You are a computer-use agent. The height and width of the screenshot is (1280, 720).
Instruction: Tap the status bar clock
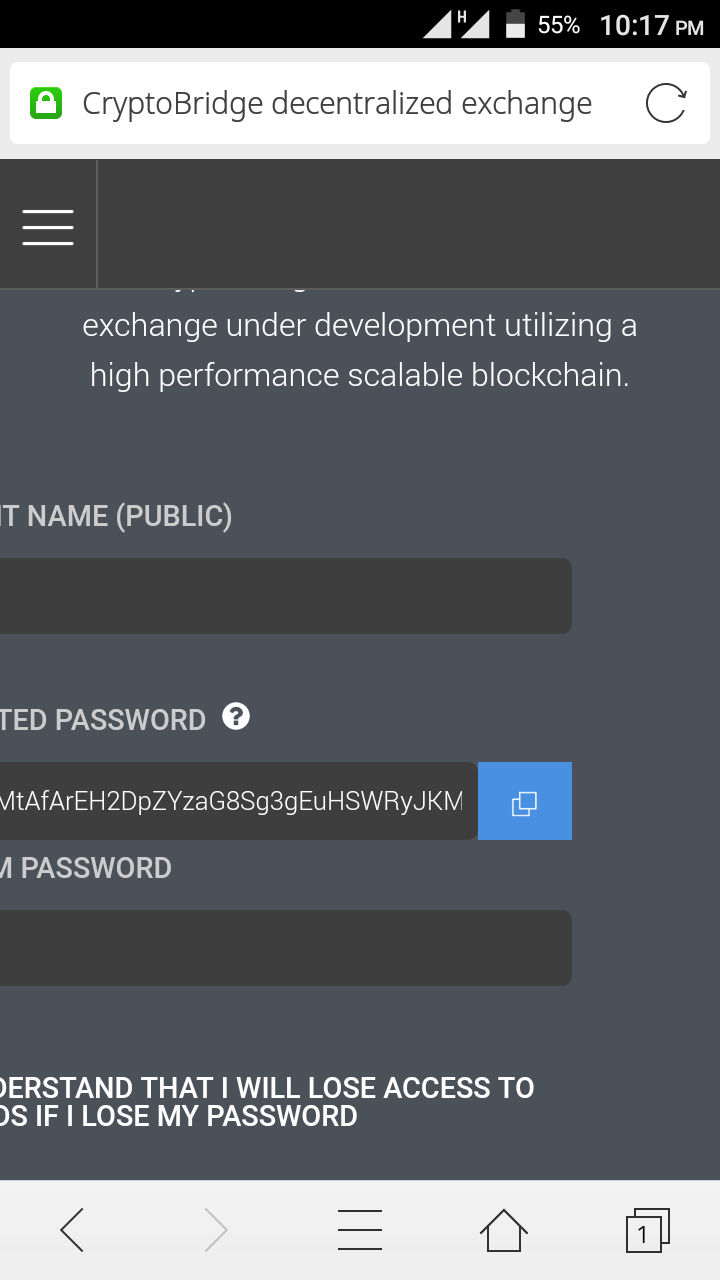click(x=652, y=25)
